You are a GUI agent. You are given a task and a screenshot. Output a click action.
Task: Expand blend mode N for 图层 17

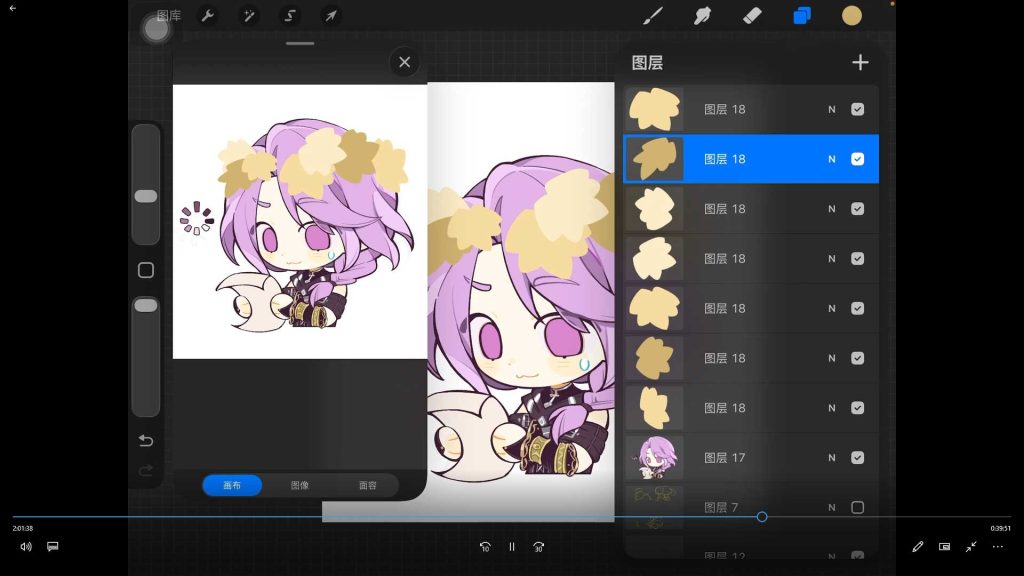831,458
